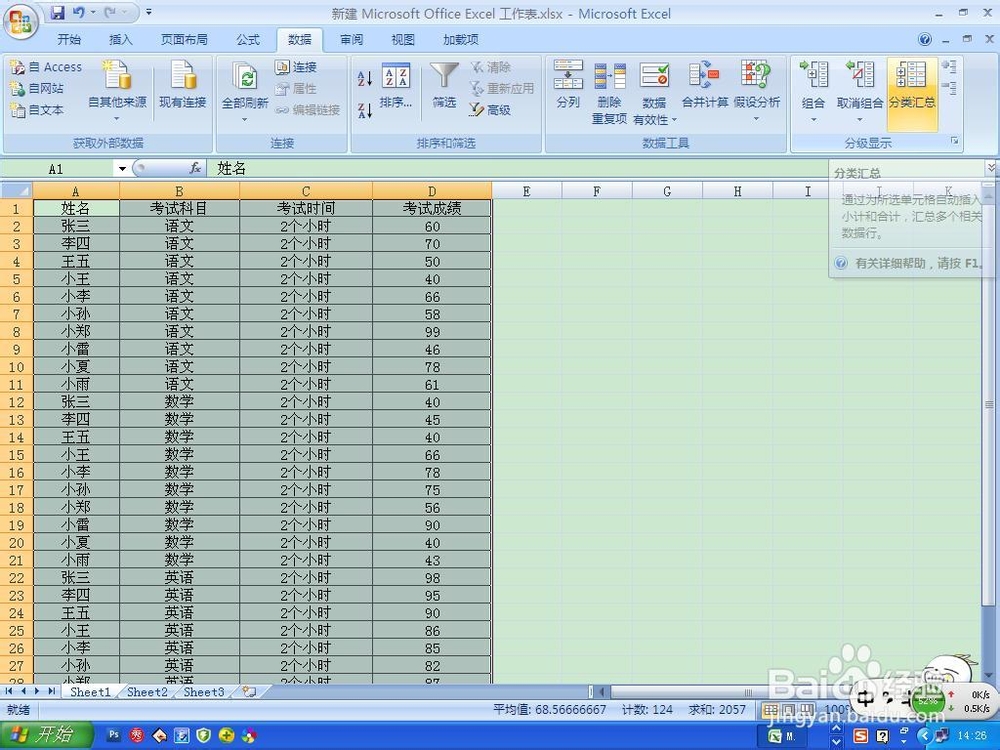
Task: Select column D header
Action: click(432, 191)
